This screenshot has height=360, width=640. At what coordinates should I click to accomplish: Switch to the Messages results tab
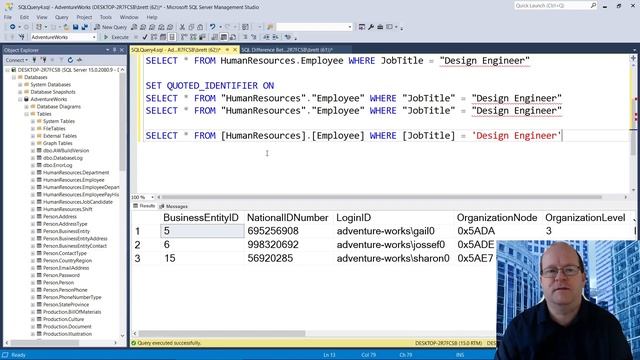tap(174, 206)
